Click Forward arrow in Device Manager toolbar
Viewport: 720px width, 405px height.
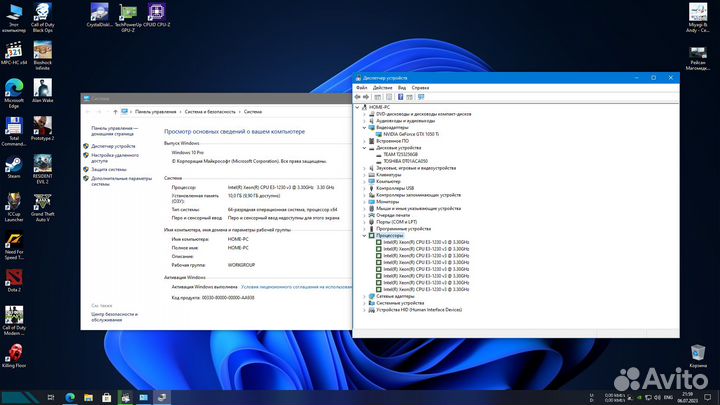tap(366, 97)
